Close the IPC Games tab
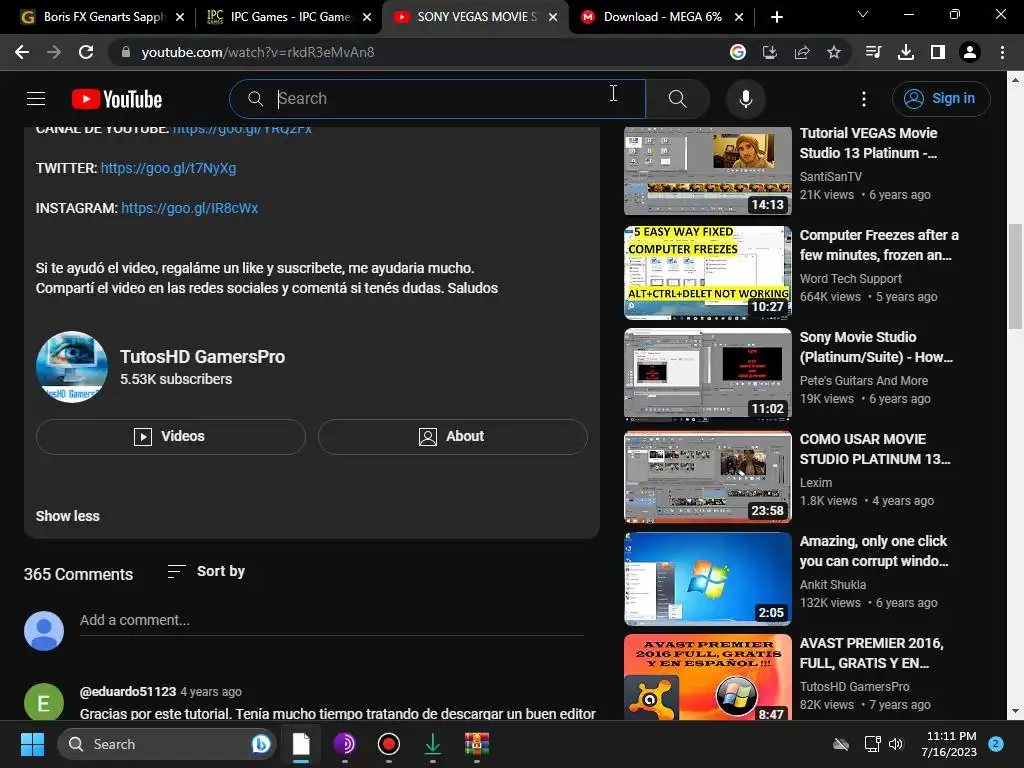1024x768 pixels. tap(367, 17)
